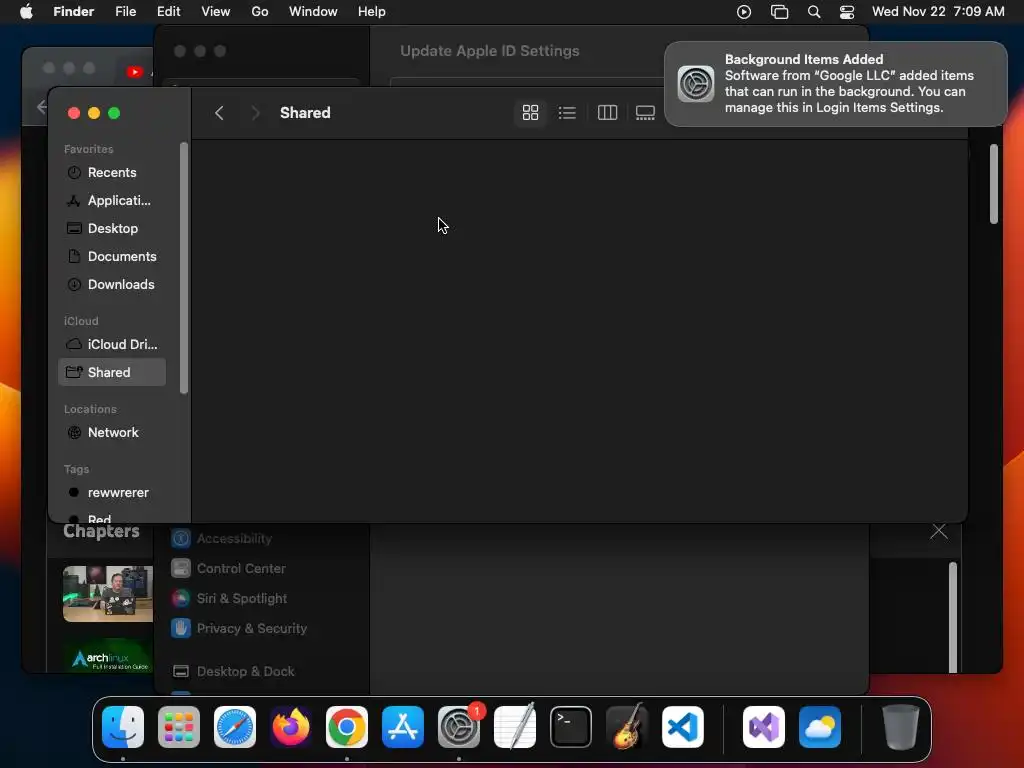
Task: Open Visual Studio from the Dock
Action: click(764, 727)
